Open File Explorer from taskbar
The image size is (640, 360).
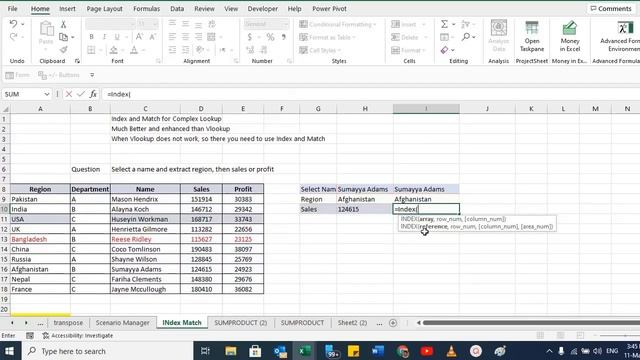click(x=231, y=351)
